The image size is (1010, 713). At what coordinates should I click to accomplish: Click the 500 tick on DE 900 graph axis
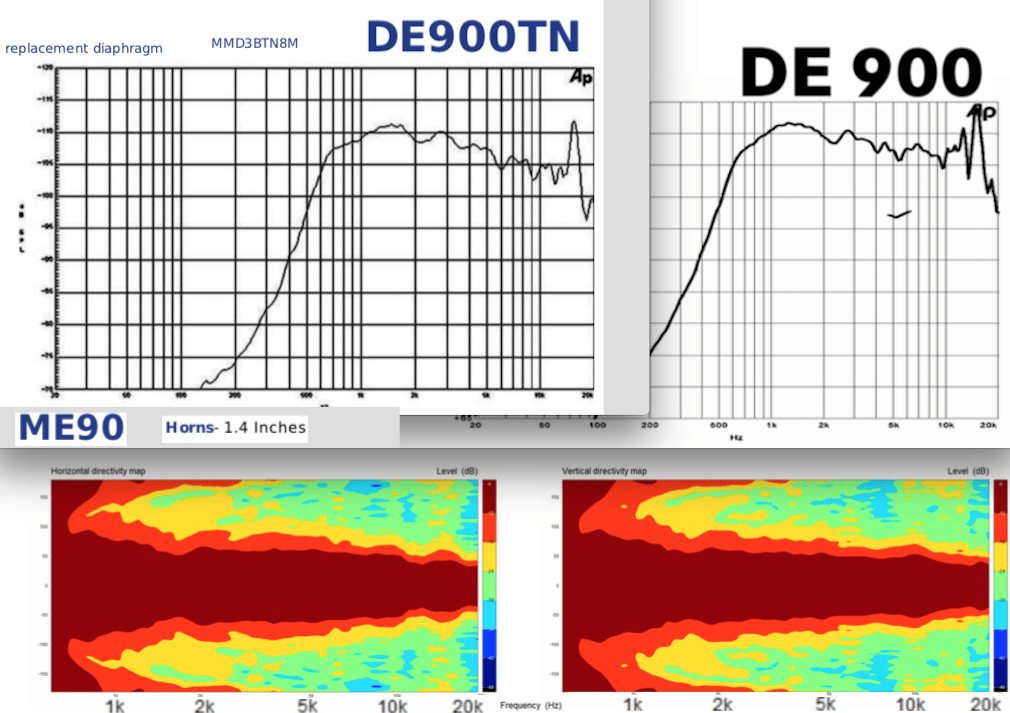click(718, 425)
